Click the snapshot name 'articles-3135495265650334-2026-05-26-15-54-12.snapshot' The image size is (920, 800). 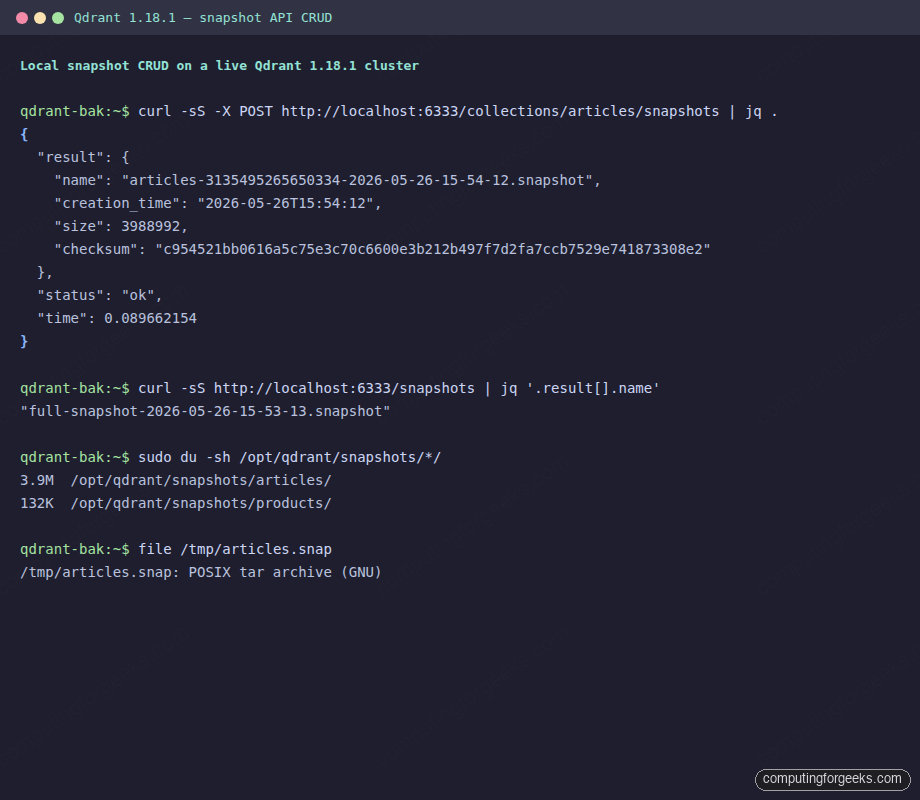[357, 180]
